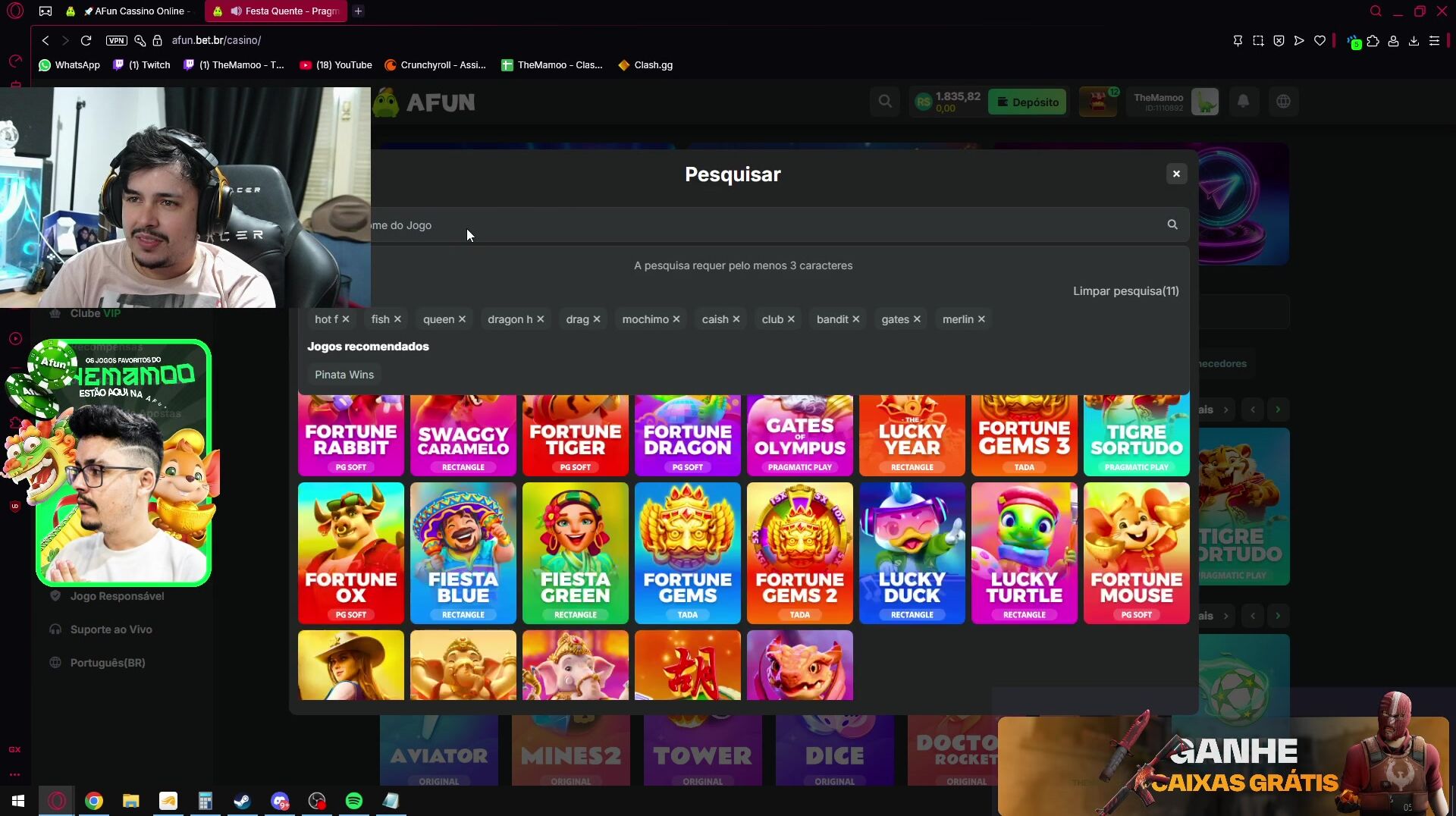Open Steam from the taskbar
This screenshot has width=1456, height=816.
tap(243, 801)
